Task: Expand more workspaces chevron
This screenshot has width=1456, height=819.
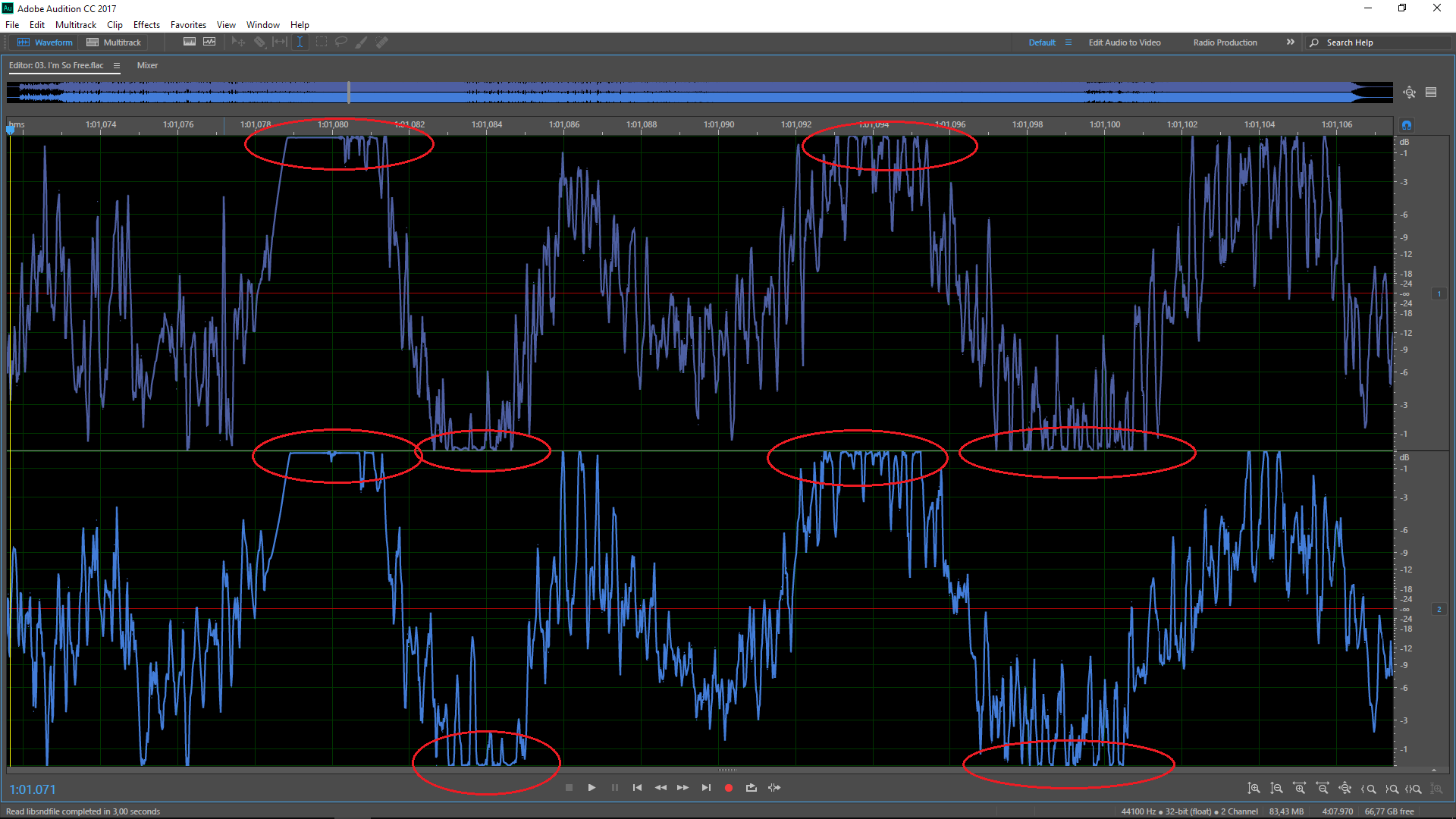Action: pos(1290,42)
